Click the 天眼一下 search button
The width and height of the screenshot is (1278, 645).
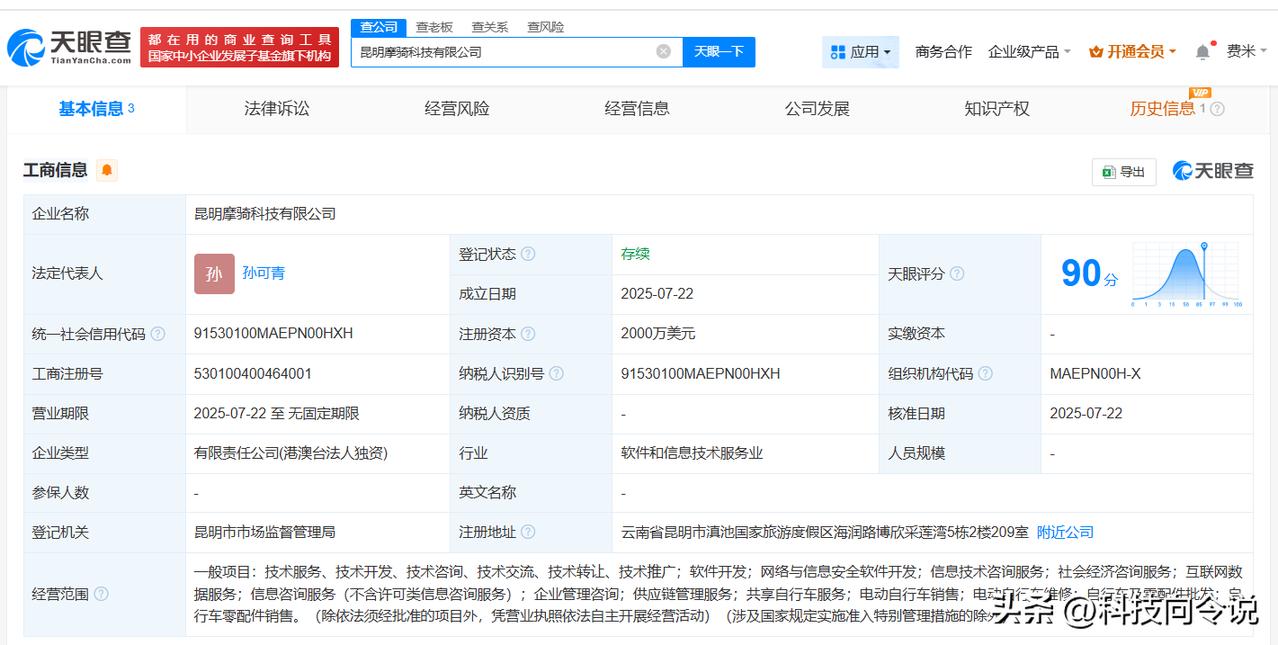719,52
